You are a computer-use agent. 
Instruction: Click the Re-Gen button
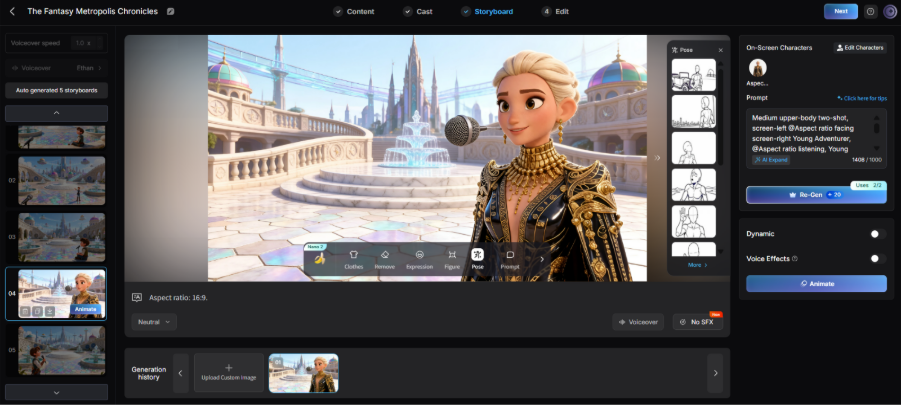(816, 195)
